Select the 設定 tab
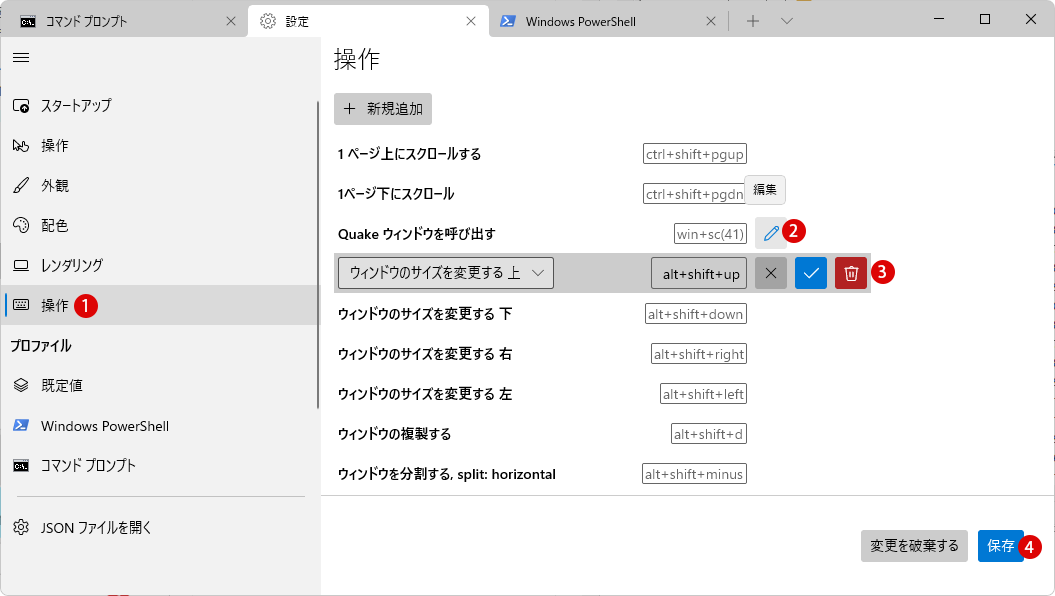1055x596 pixels. [x=368, y=22]
